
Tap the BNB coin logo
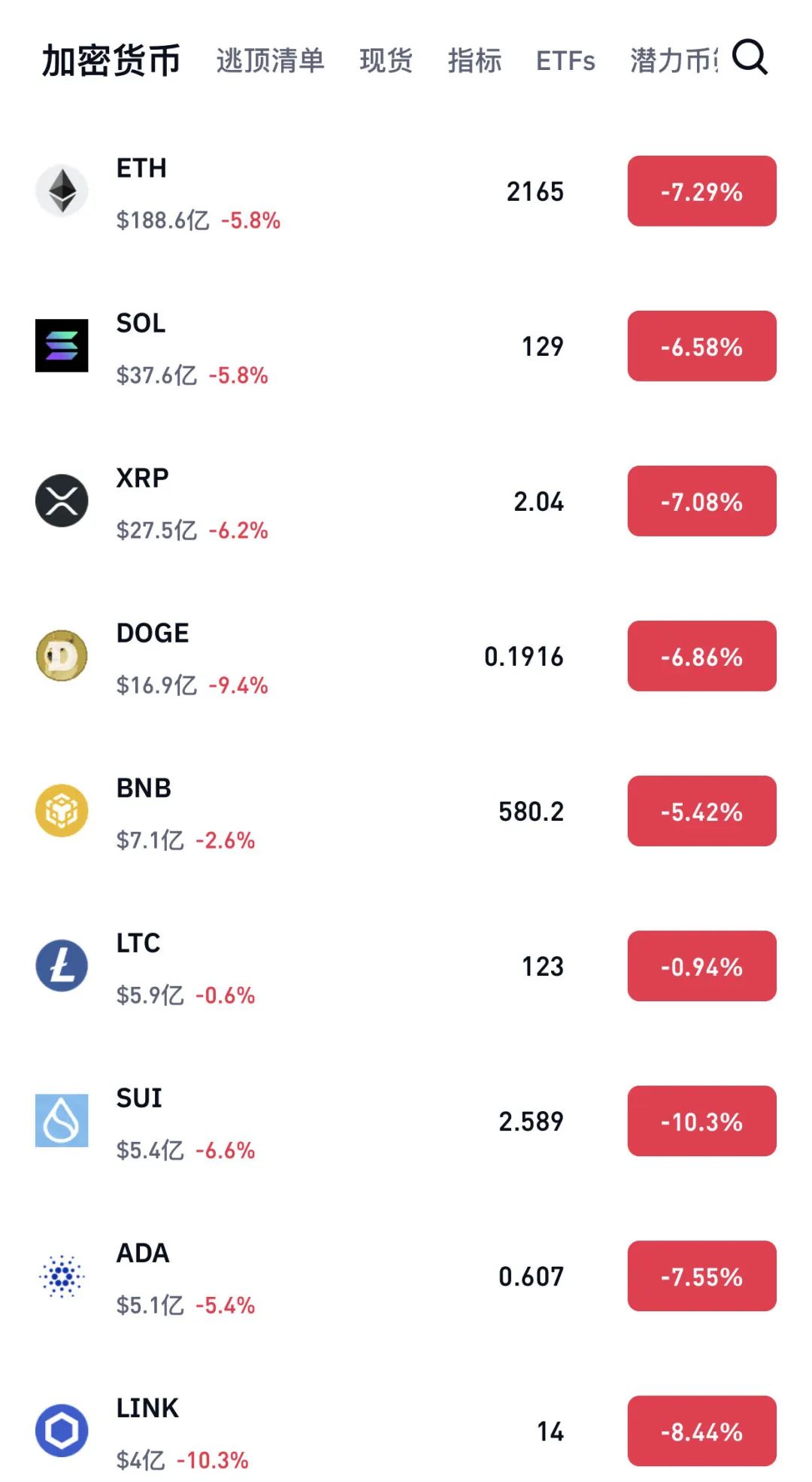point(62,811)
